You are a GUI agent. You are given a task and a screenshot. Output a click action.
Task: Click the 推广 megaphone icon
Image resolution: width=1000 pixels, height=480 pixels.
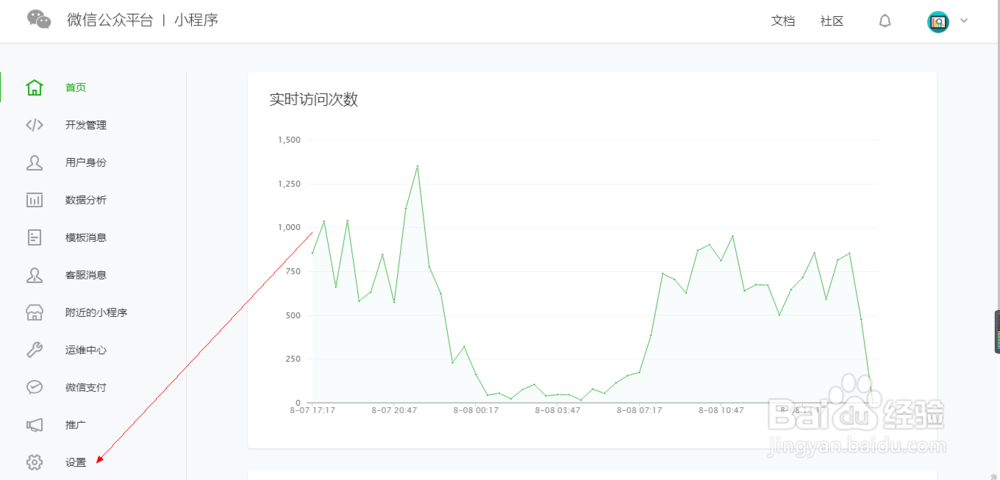[x=34, y=425]
